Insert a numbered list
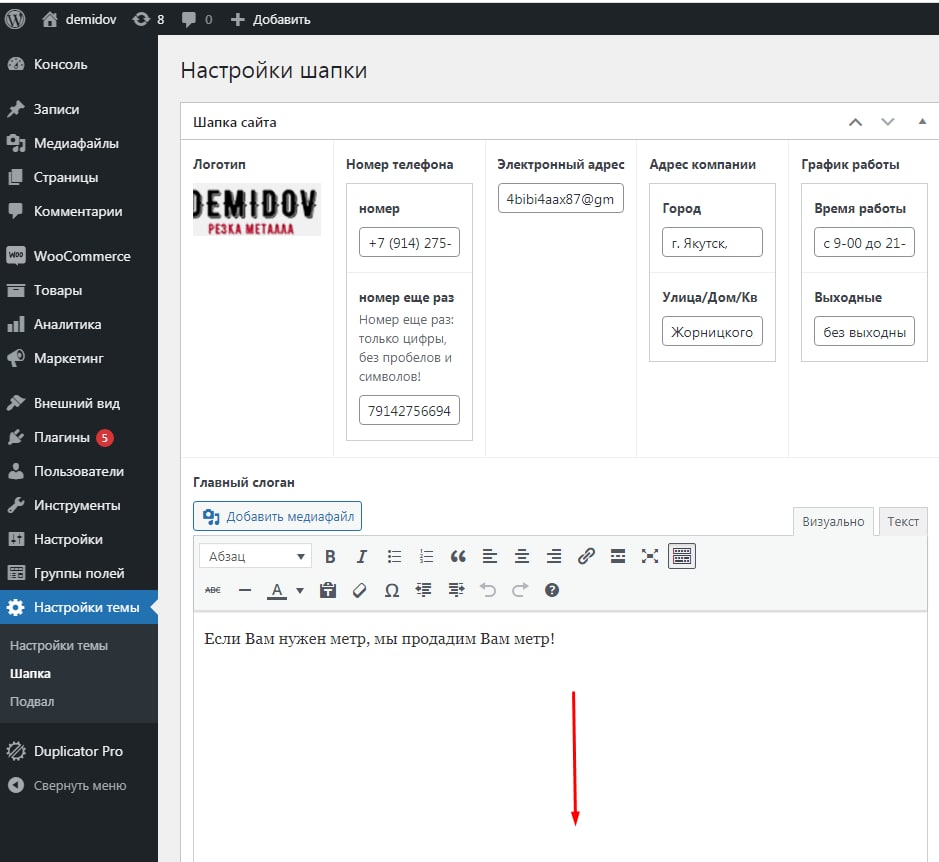This screenshot has height=862, width=939. coord(426,556)
